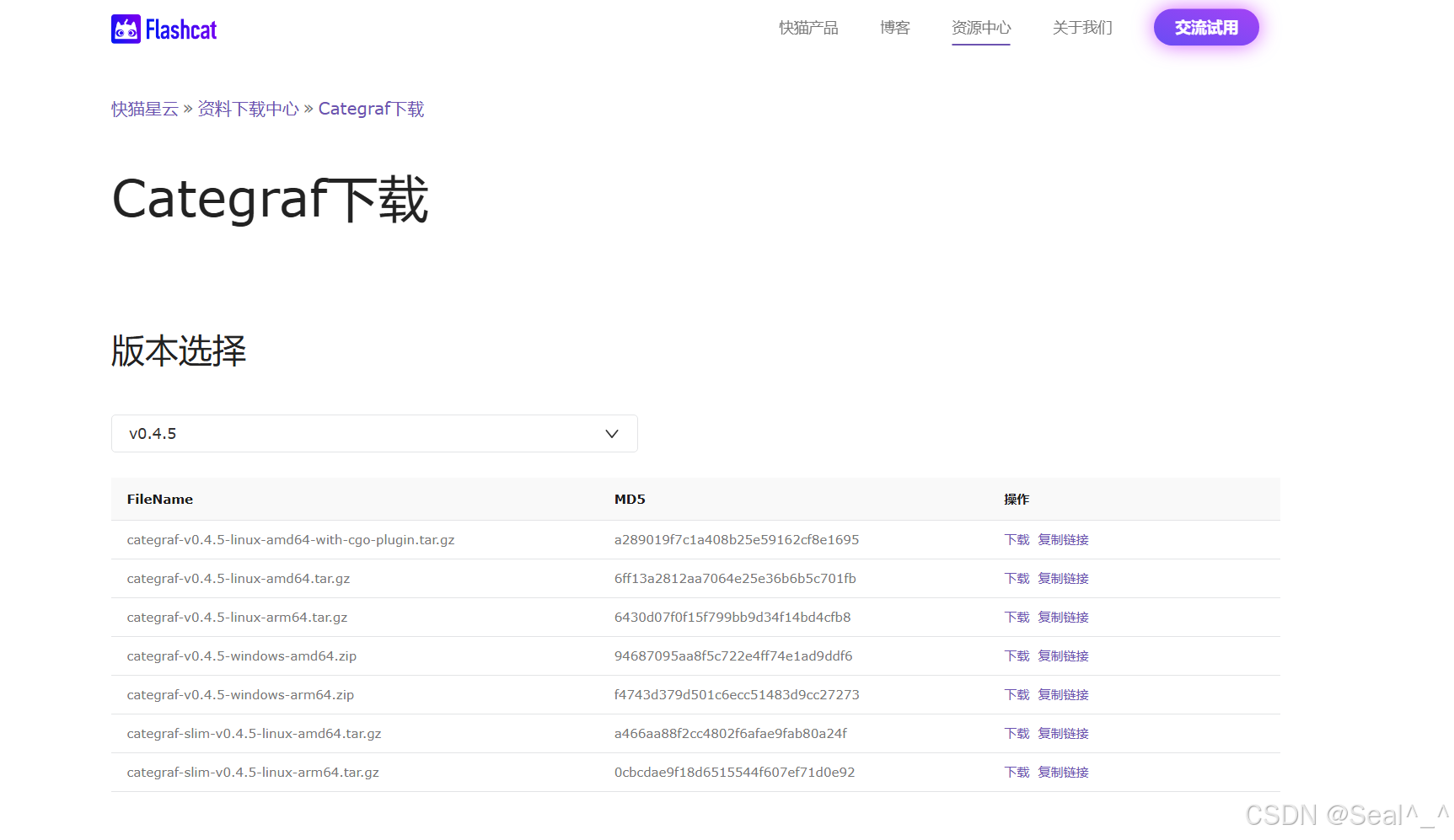Click file name categraf-v0.4.5-windows-arm64.zip
The image size is (1454, 840).
click(240, 694)
